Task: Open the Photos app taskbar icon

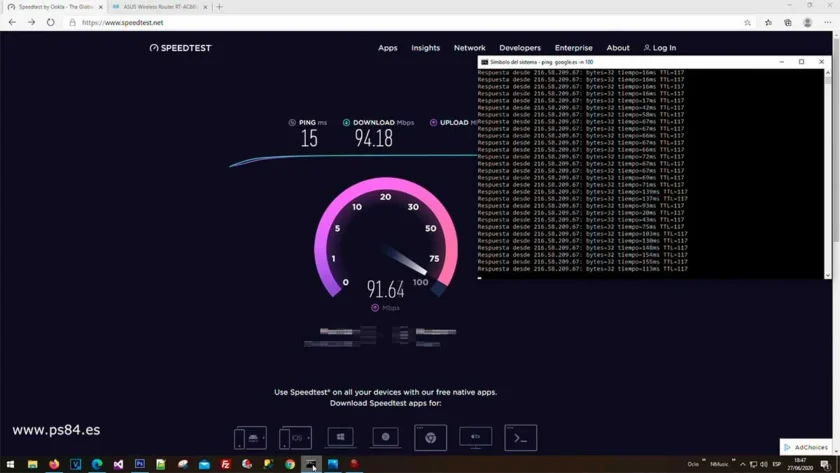Action: click(333, 464)
